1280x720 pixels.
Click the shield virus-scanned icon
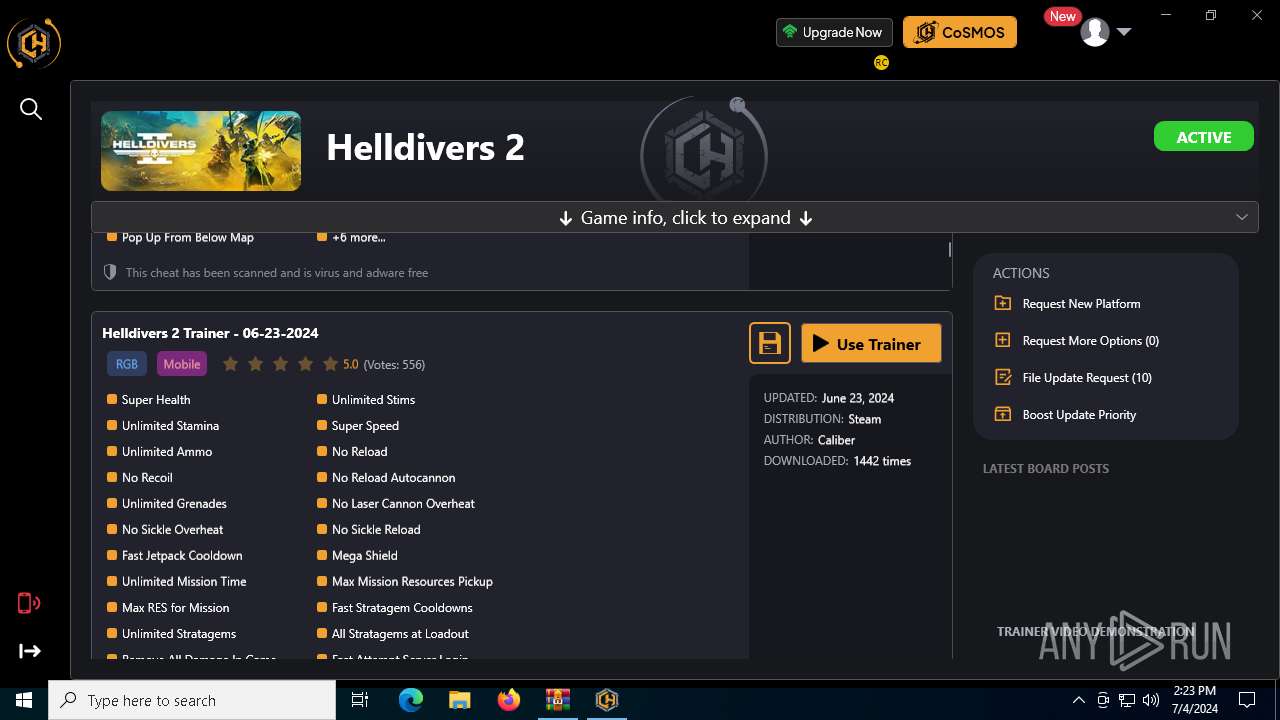click(x=110, y=272)
